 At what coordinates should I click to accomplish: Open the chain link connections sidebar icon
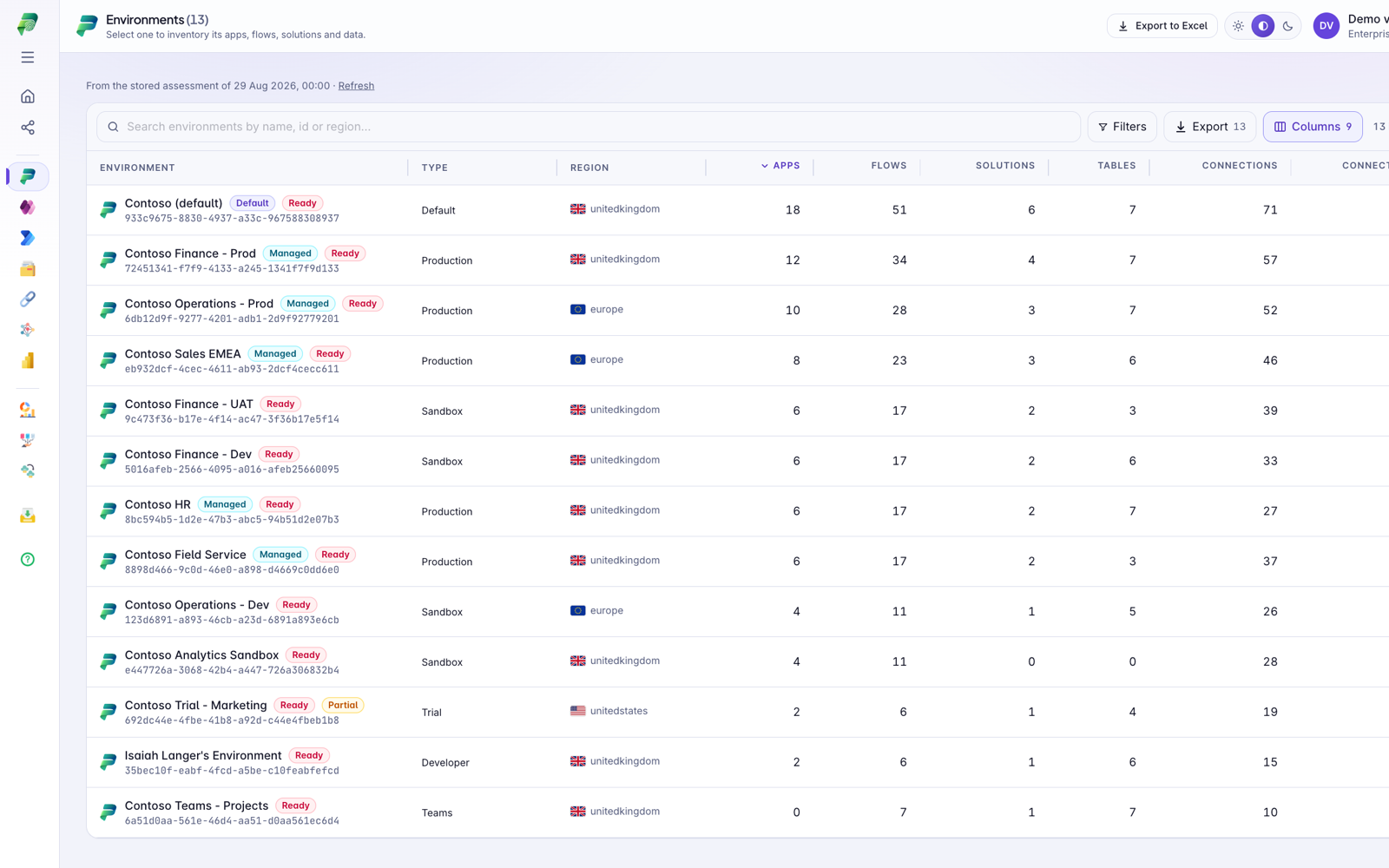(x=28, y=299)
